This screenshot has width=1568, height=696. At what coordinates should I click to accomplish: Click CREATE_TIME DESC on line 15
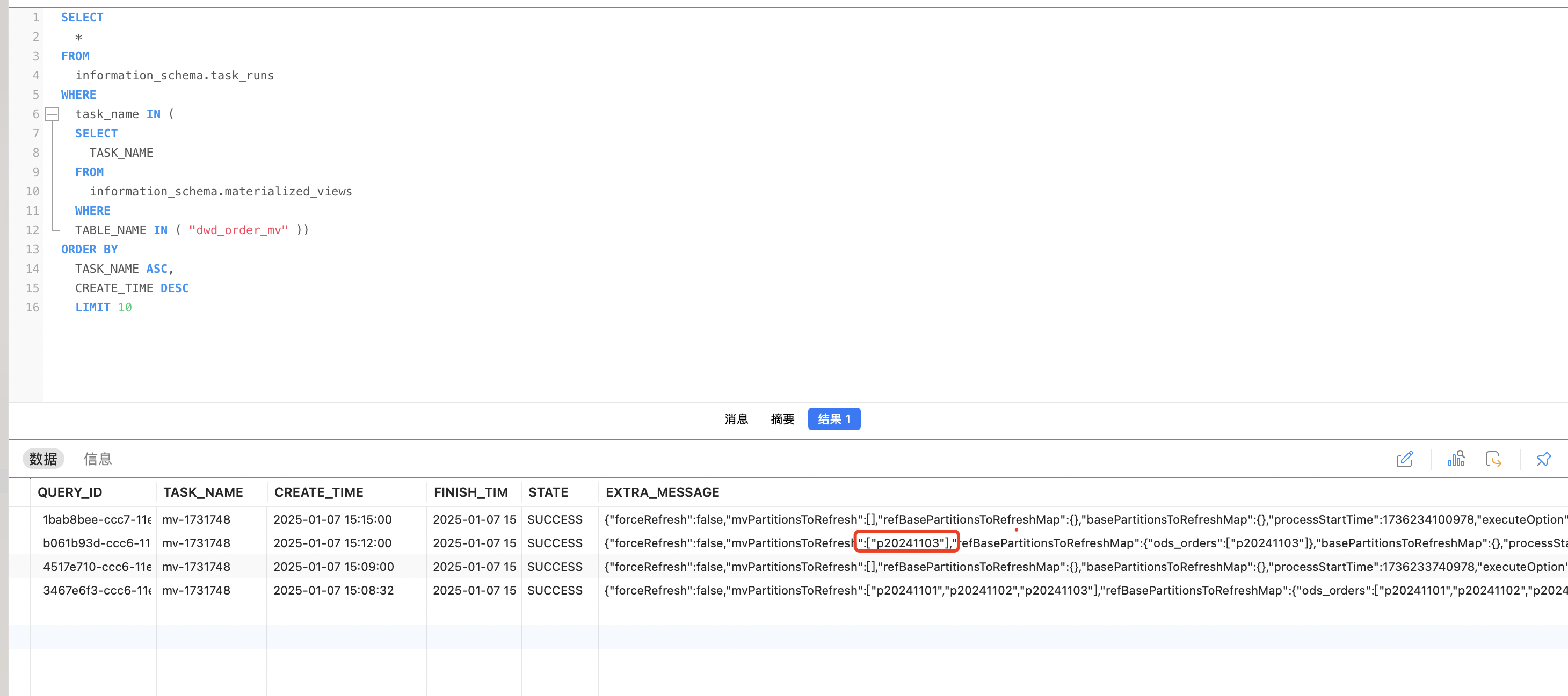pos(132,288)
